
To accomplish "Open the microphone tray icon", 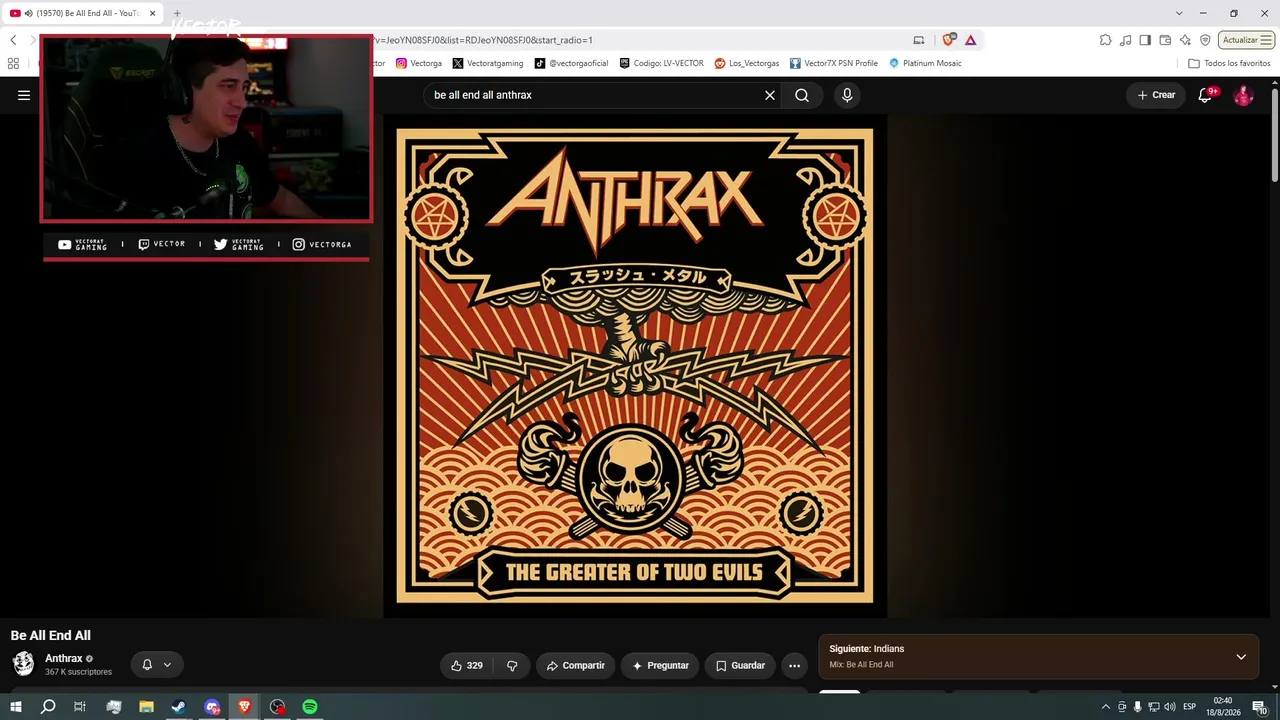I will 1137,707.
